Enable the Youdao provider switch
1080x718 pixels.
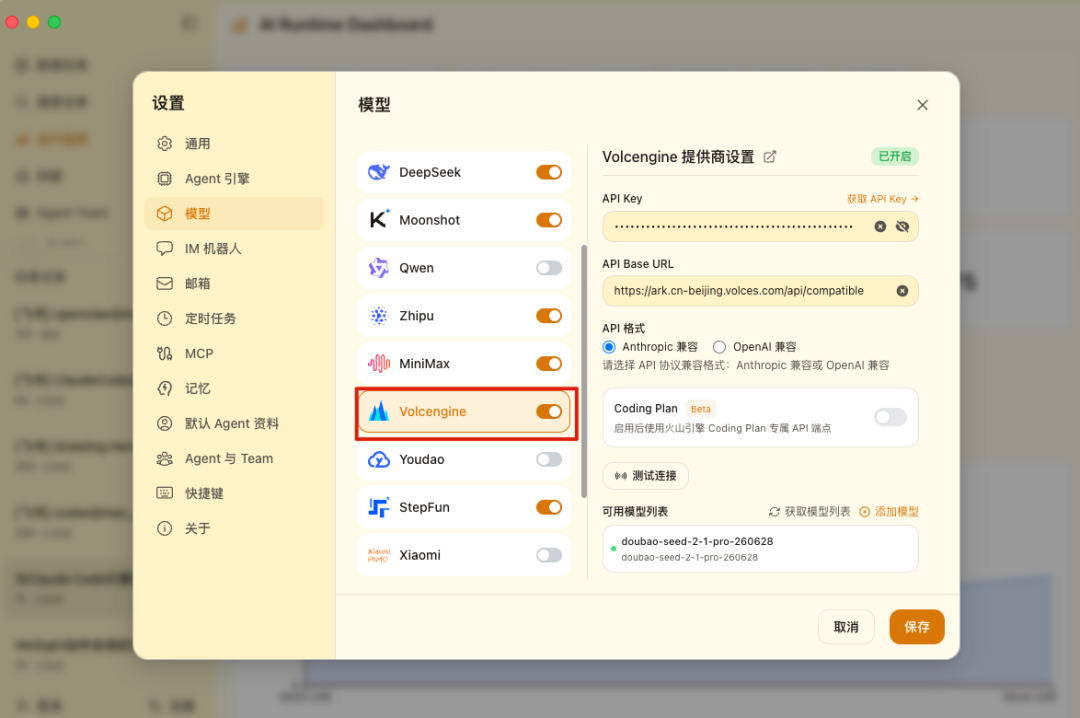(549, 460)
